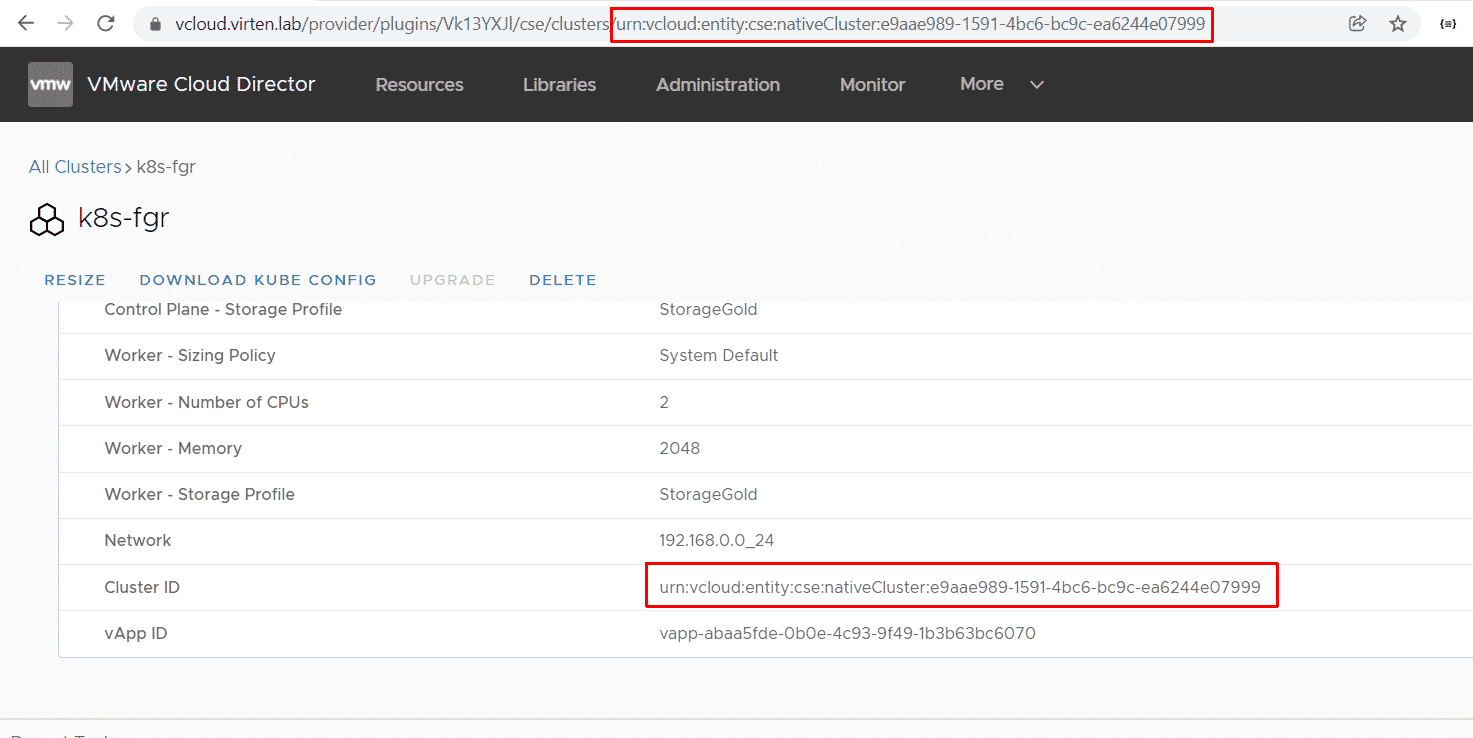Click the Worker - Memory label
This screenshot has height=738, width=1473.
173,448
